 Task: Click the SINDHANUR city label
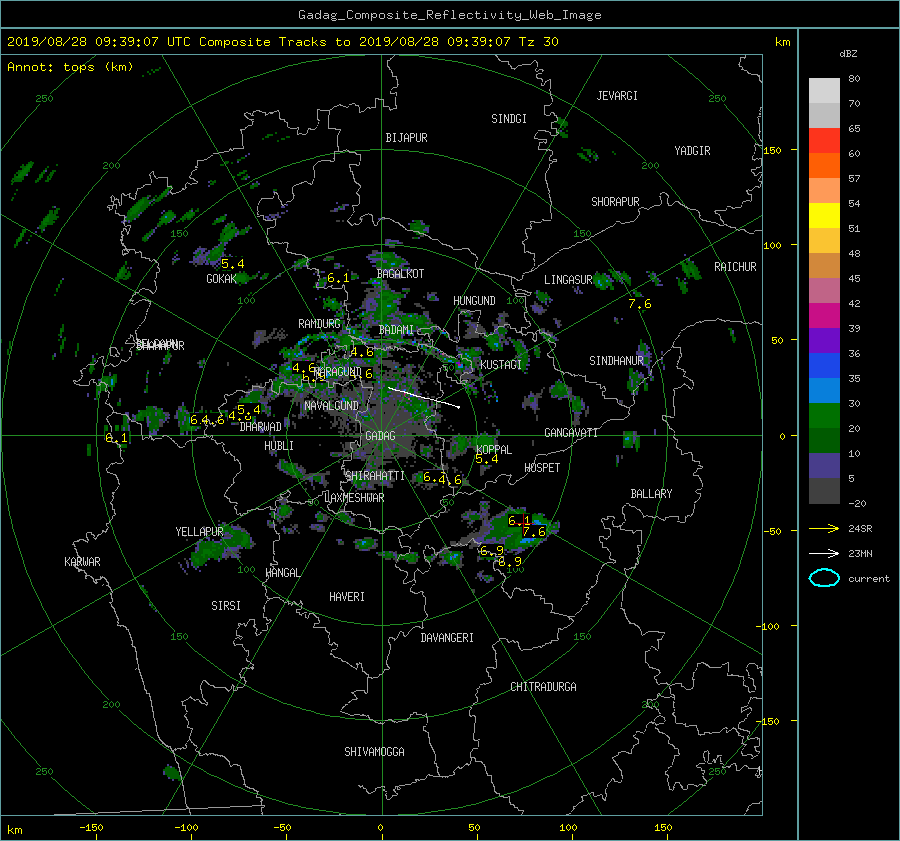point(616,361)
